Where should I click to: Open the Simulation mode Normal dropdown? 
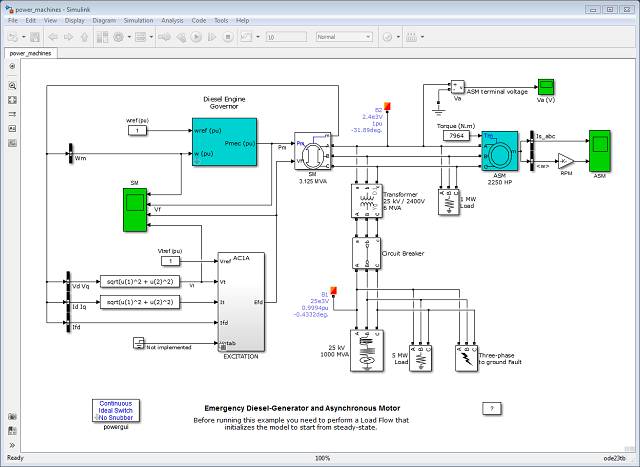[x=342, y=37]
